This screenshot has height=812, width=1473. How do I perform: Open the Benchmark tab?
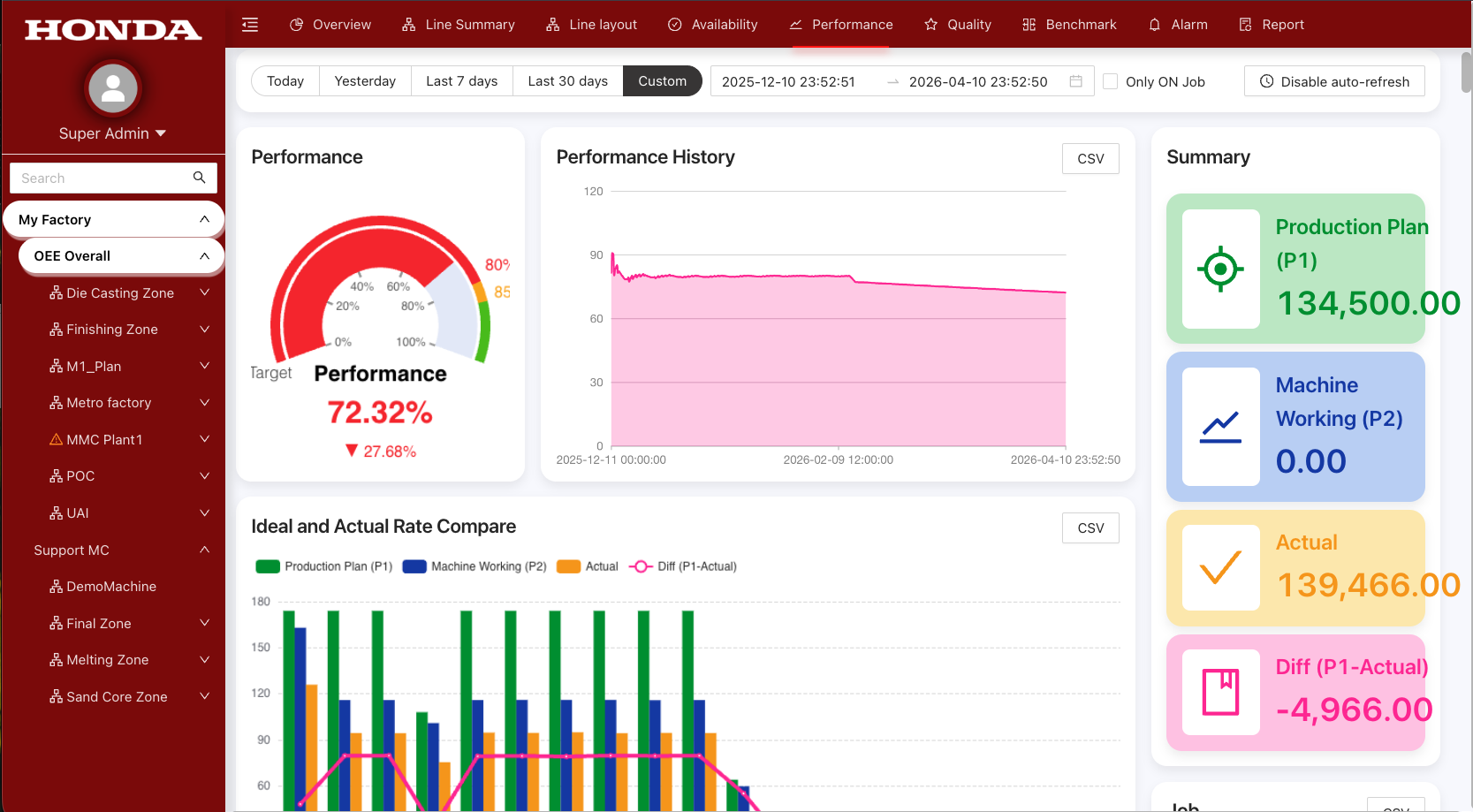tap(1069, 25)
